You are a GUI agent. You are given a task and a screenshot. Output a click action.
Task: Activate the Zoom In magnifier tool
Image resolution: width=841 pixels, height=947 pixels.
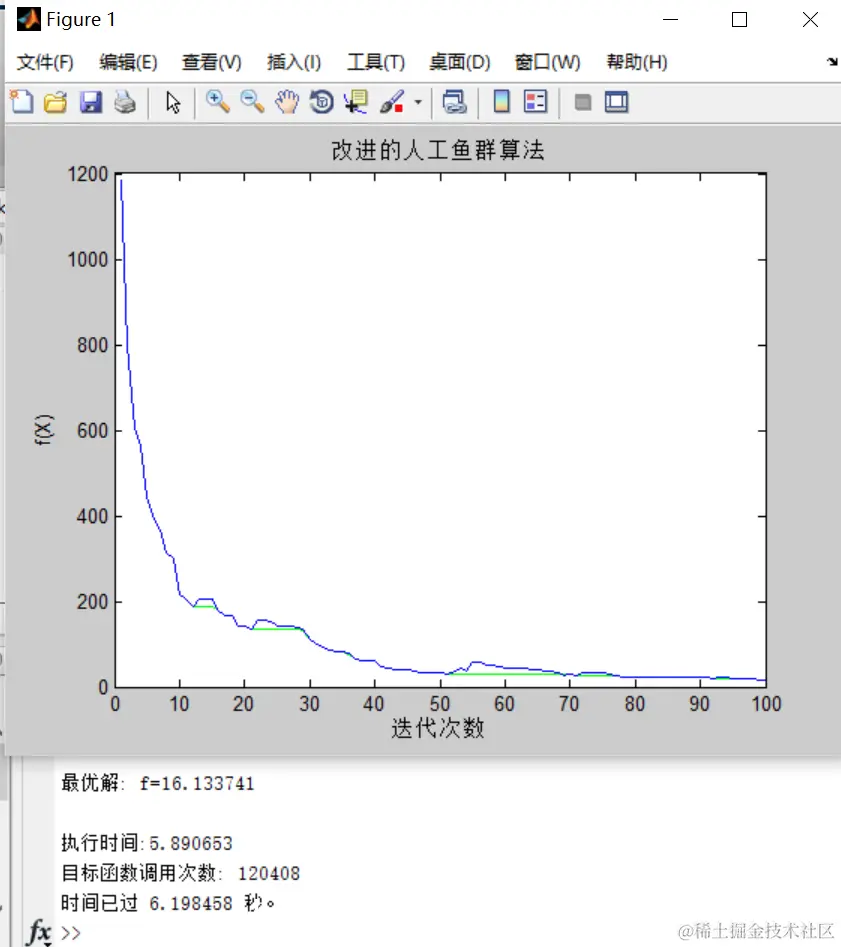coord(218,102)
